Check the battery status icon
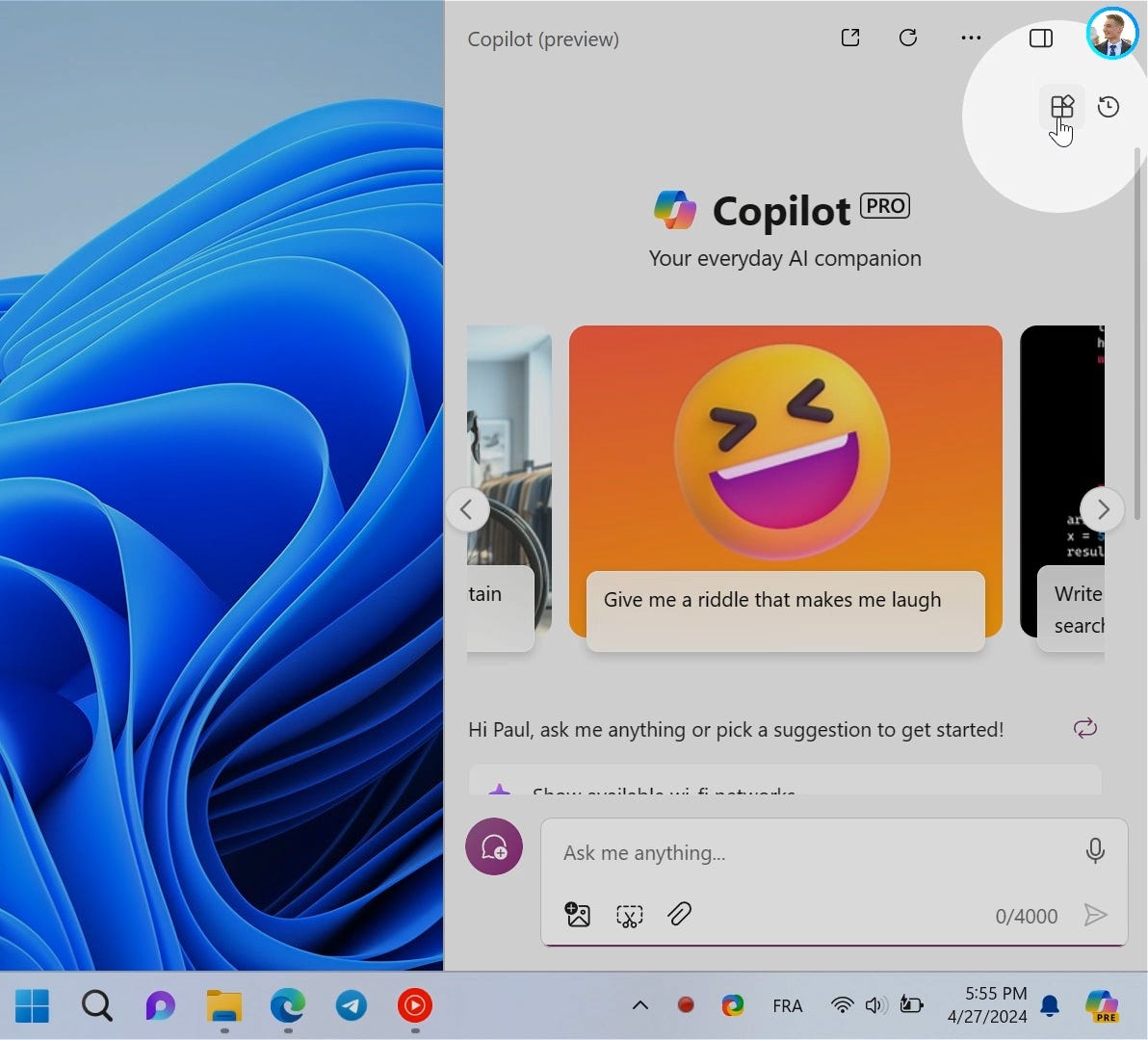Image resolution: width=1148 pixels, height=1040 pixels. [x=911, y=1004]
